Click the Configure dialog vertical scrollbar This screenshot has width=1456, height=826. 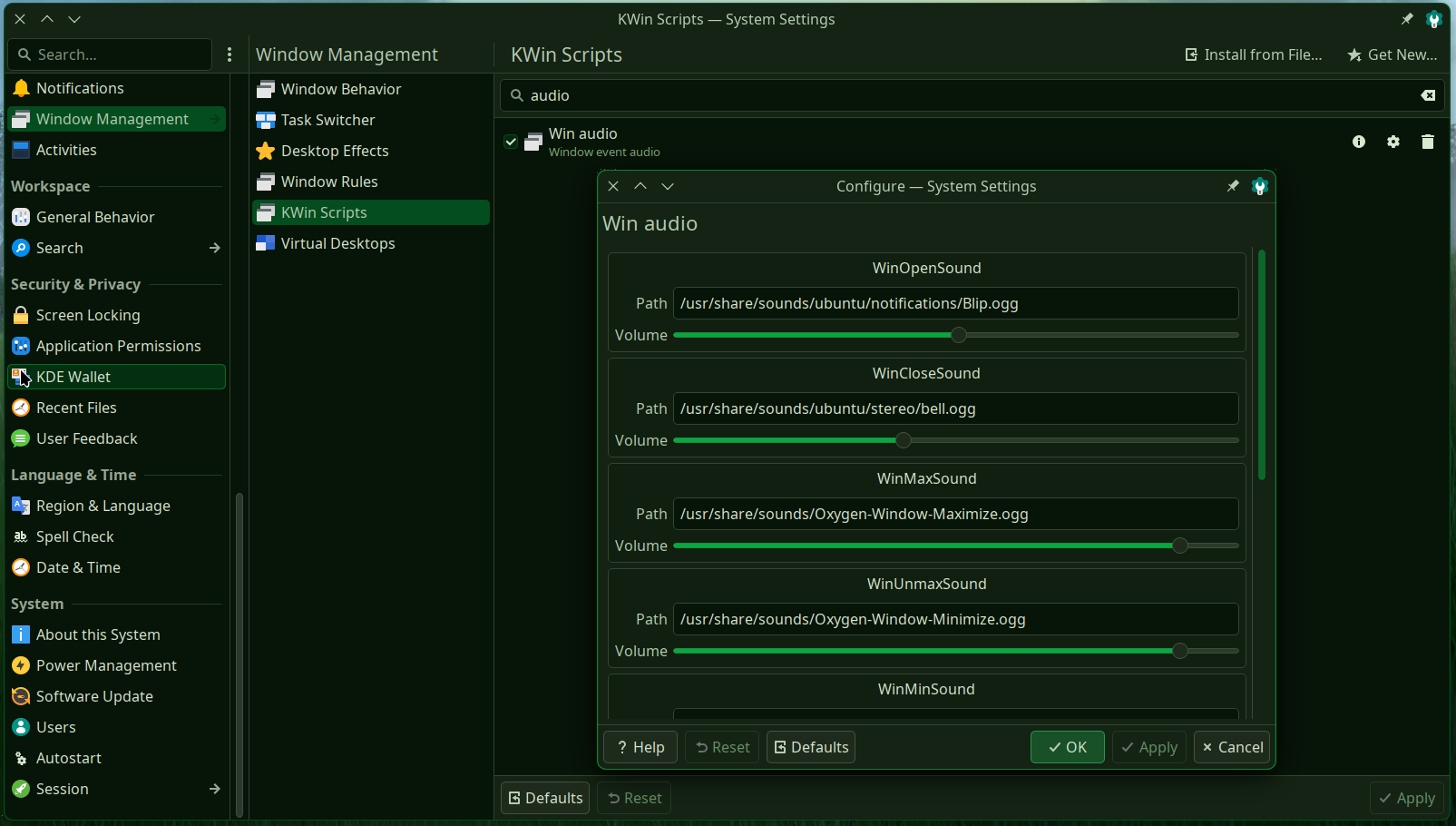[1262, 365]
